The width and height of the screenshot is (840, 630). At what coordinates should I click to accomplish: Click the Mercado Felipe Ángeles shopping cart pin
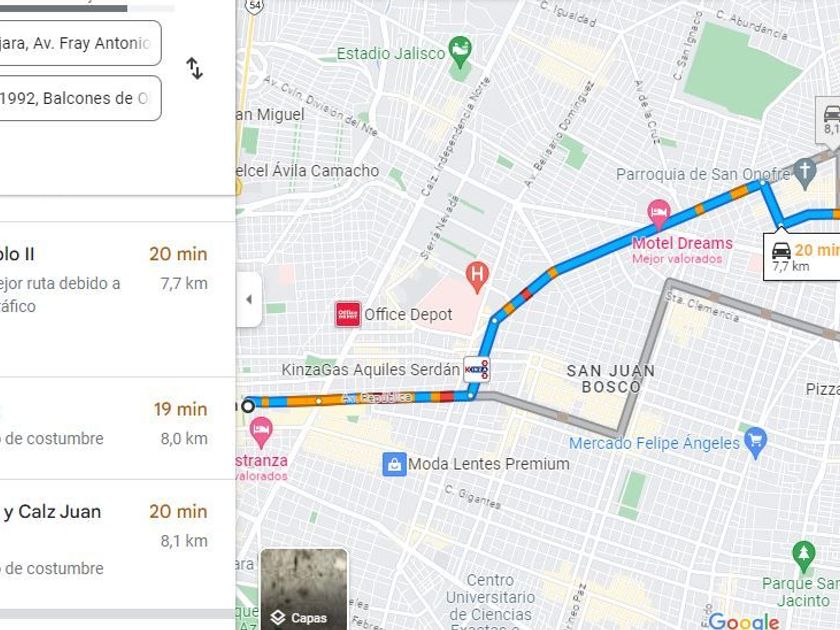755,442
